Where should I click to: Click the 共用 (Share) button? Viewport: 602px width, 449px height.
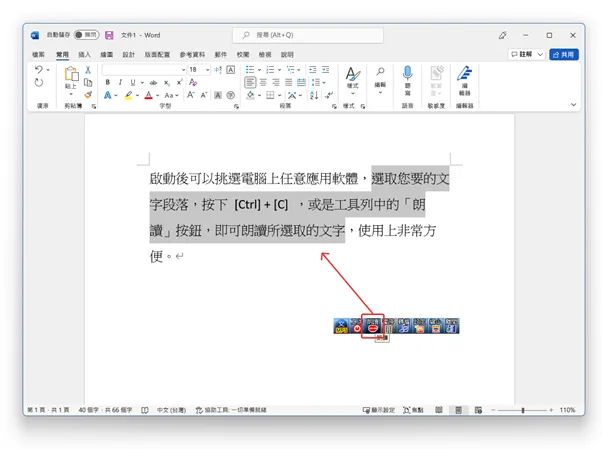(x=564, y=54)
